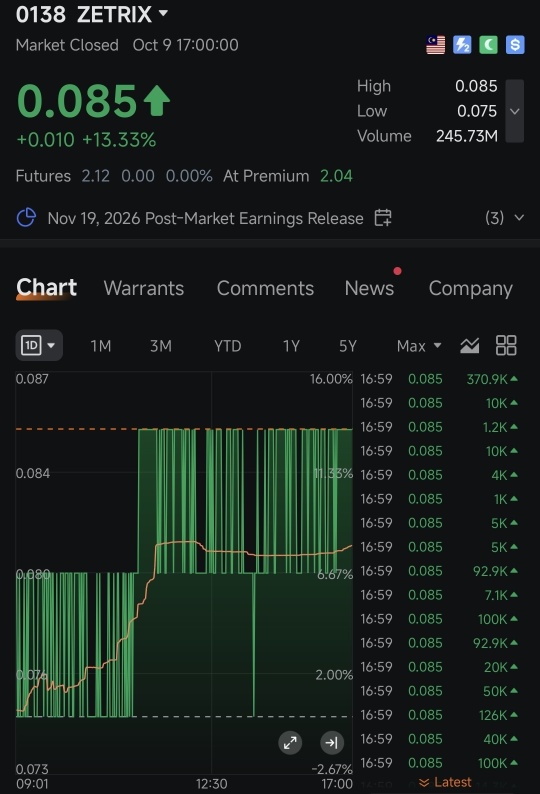Tap the Malaysia flag market icon
540x794 pixels.
point(435,45)
